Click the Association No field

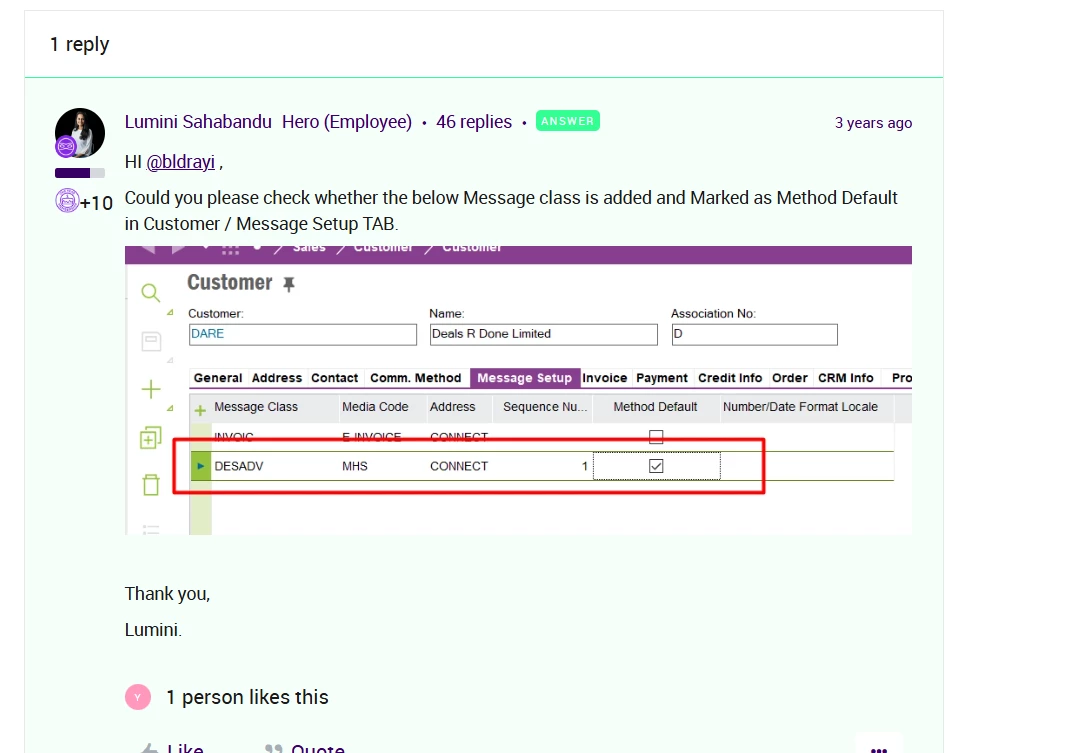[x=754, y=334]
